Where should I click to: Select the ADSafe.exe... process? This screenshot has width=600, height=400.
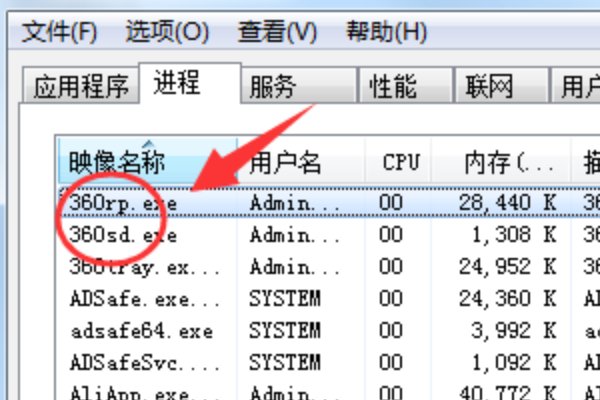[x=145, y=299]
